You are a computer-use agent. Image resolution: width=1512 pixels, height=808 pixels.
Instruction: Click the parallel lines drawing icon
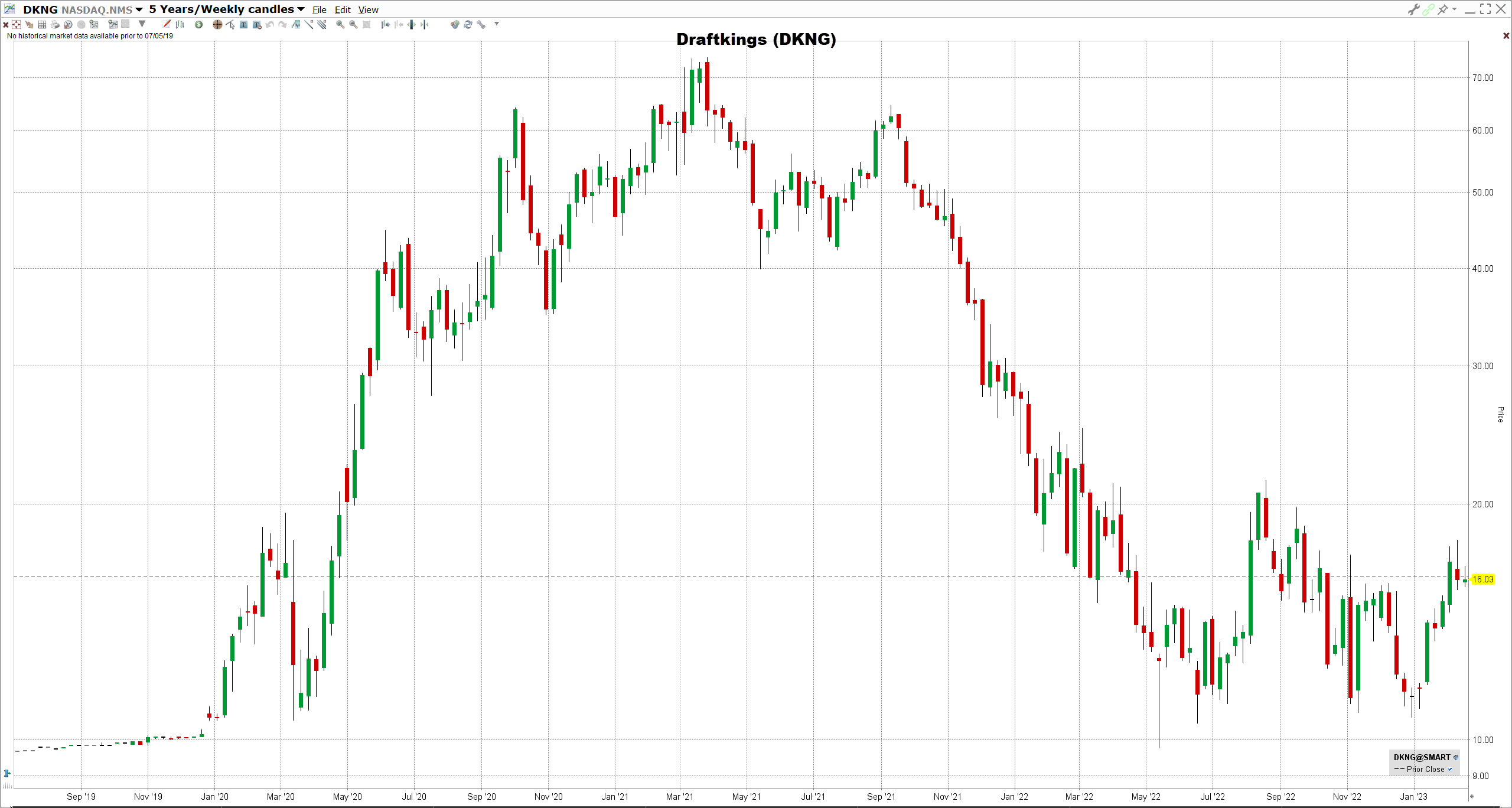coord(322,24)
